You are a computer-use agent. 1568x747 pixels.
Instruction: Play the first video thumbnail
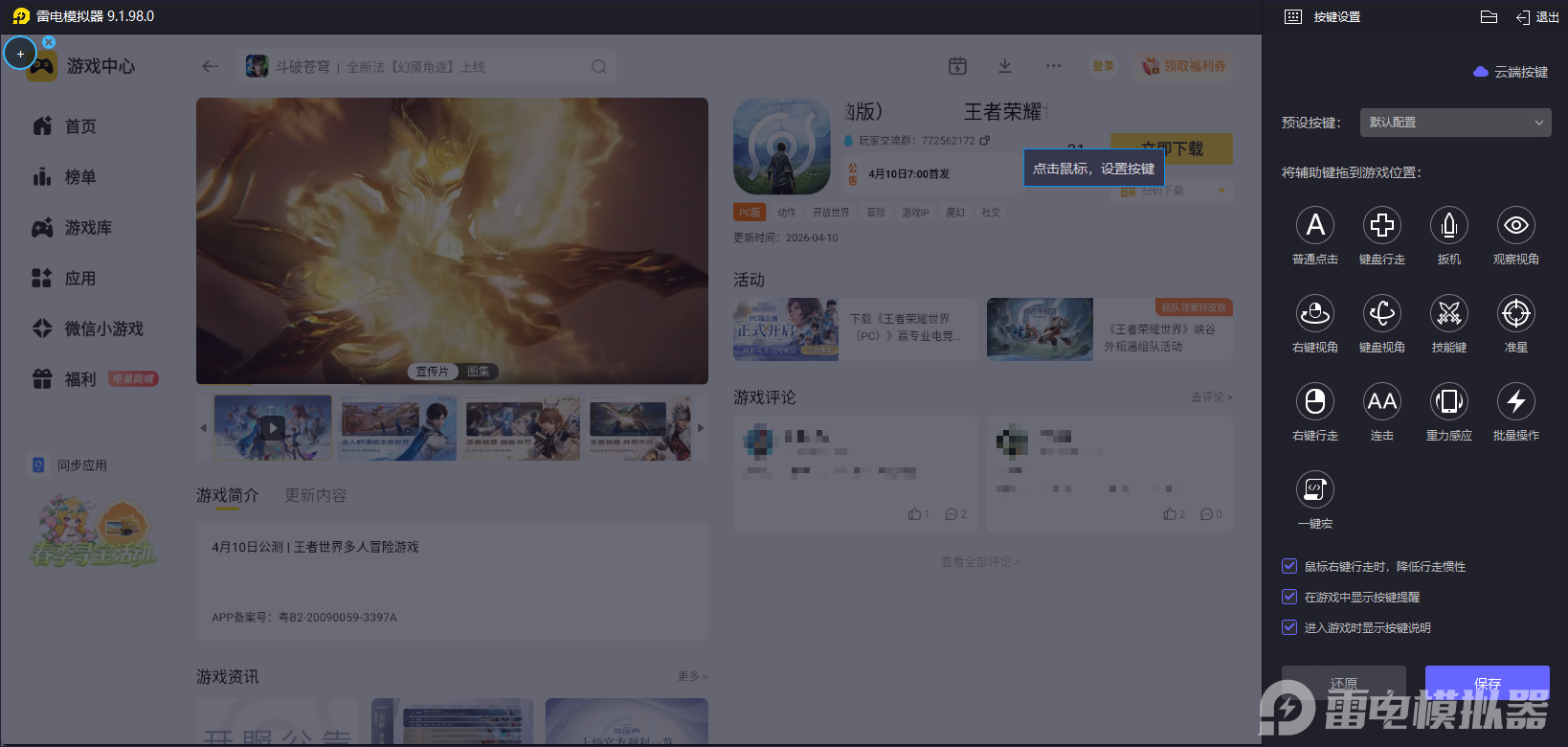point(273,428)
